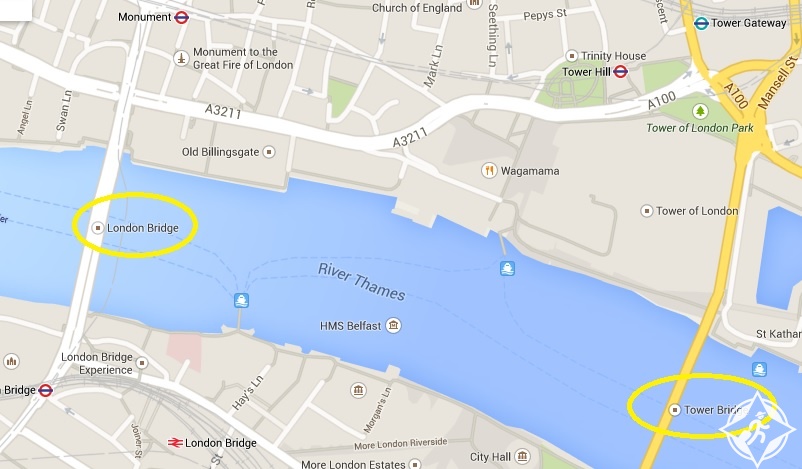Select the Tower of London Park tree icon
The width and height of the screenshot is (802, 469).
click(700, 111)
